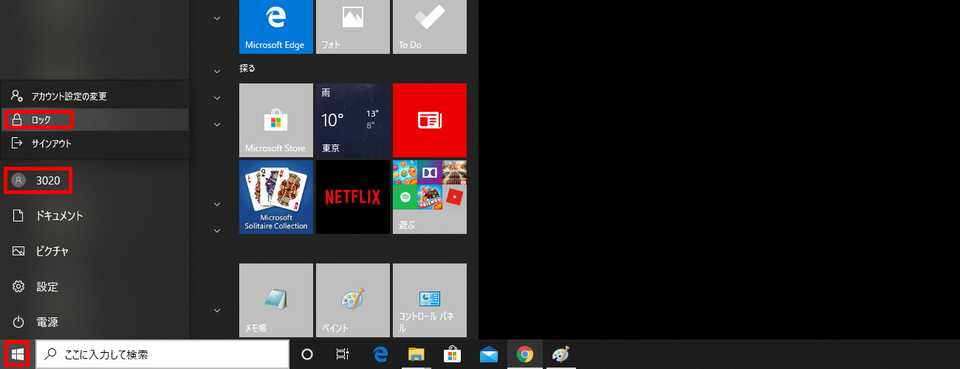
Task: Click the Windows Start button
Action: click(x=17, y=354)
